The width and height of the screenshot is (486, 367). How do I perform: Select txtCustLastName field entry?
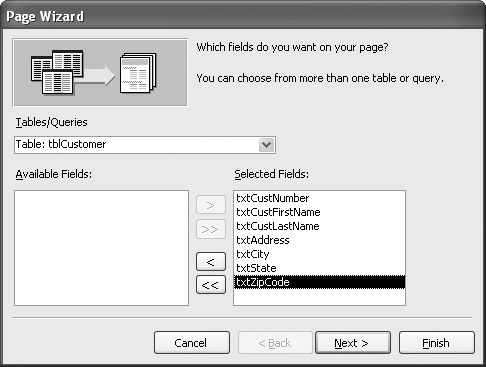click(319, 226)
